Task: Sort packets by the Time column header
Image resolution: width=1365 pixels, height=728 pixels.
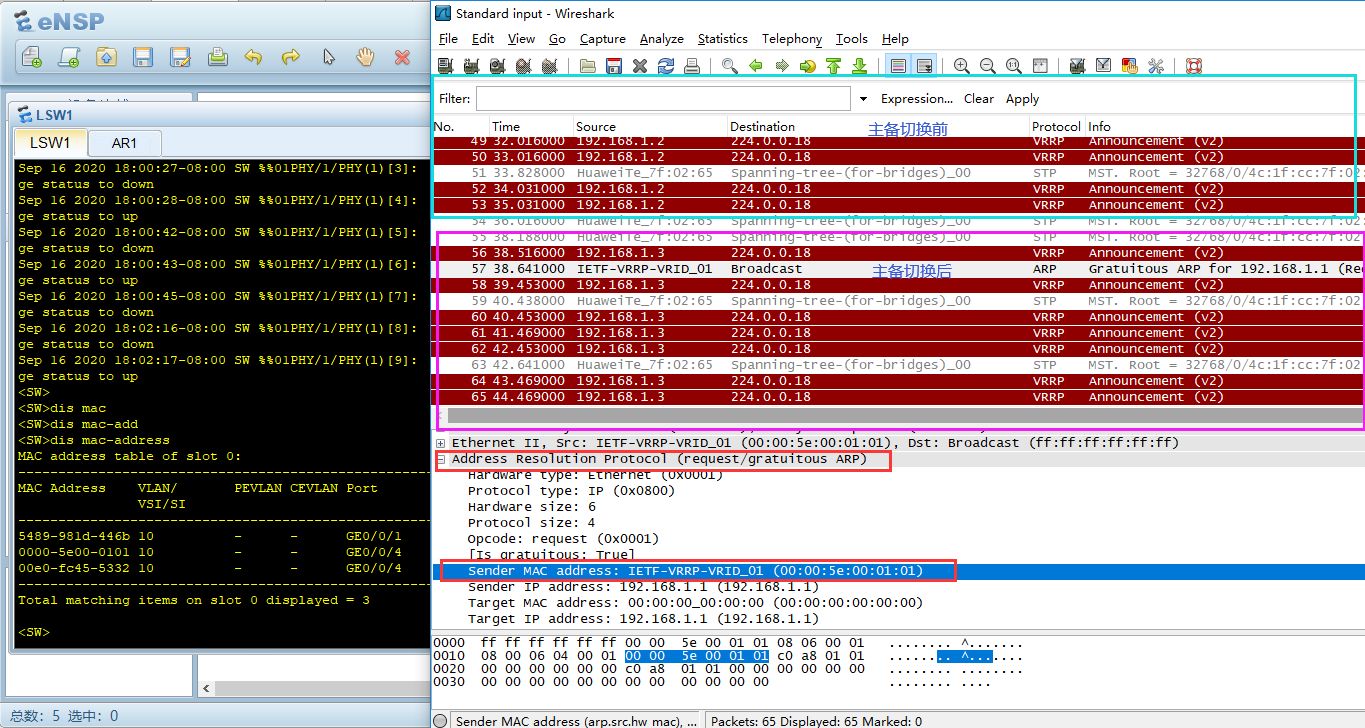Action: (531, 126)
